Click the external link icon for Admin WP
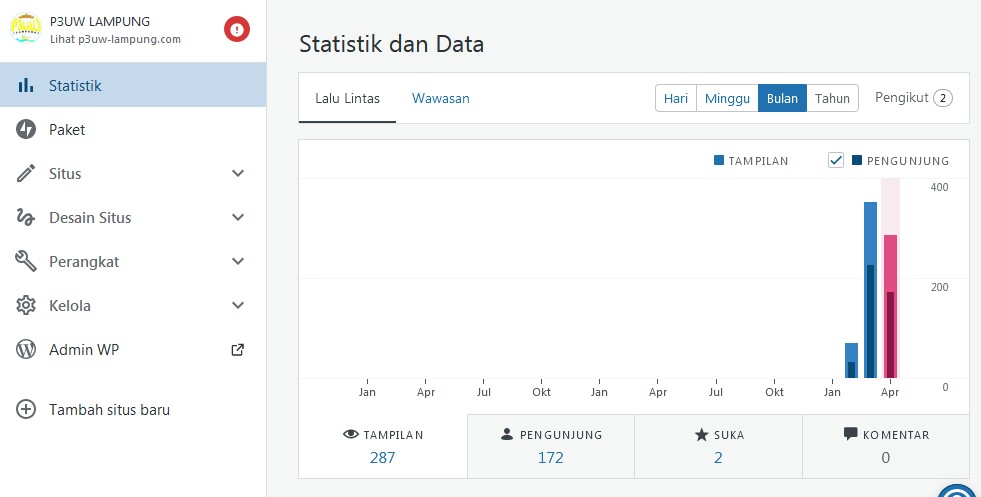Screen dimensions: 981x497 (x=238, y=349)
